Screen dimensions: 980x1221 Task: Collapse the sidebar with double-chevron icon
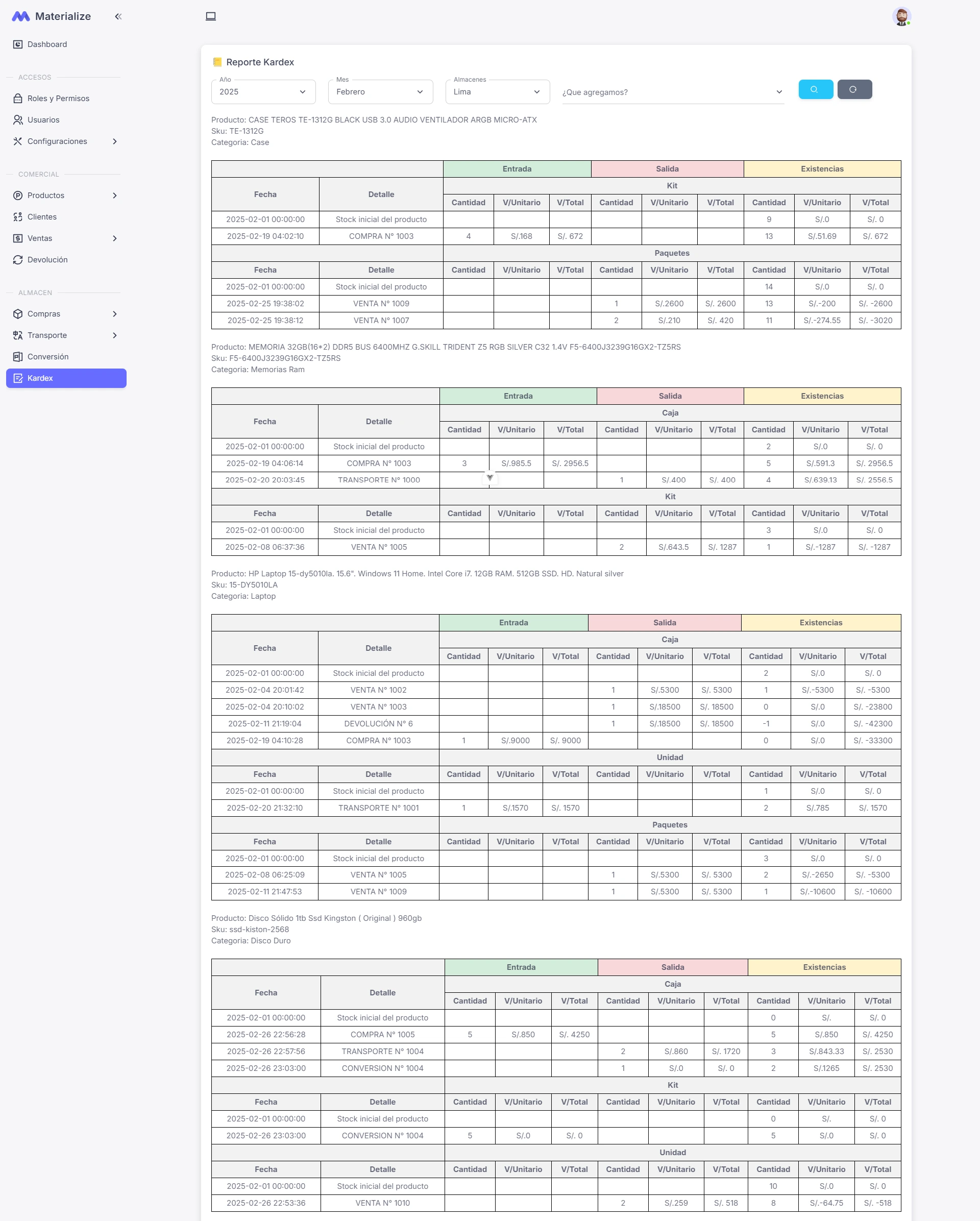[118, 16]
